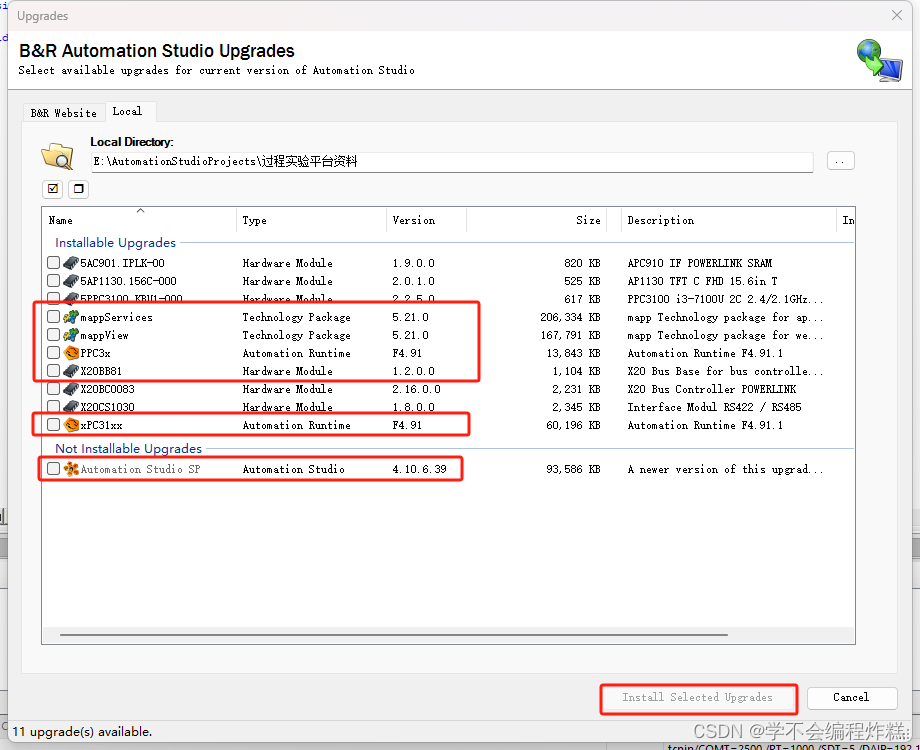Click the Local Directory path field

452,161
